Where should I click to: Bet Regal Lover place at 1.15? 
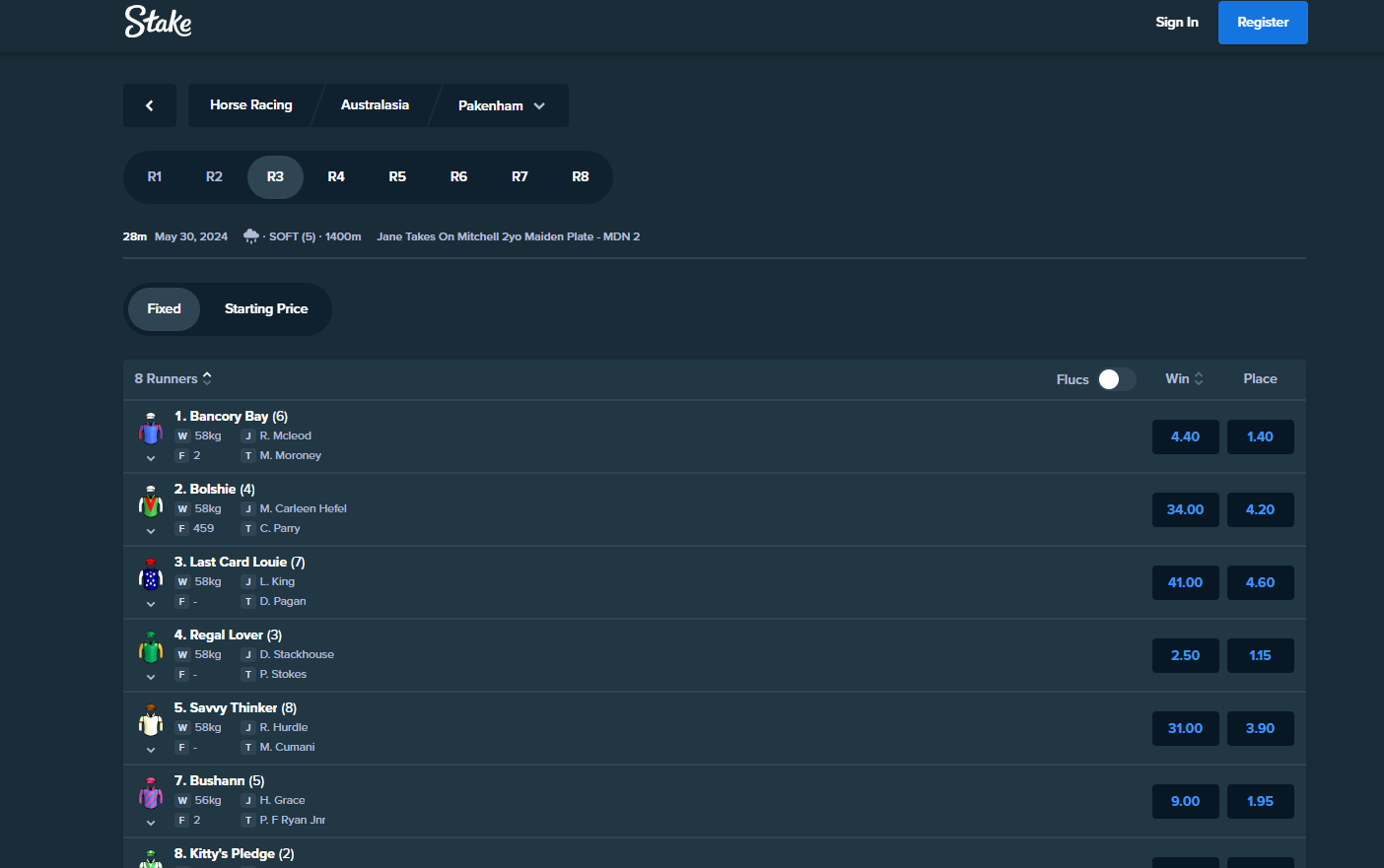[x=1261, y=655]
